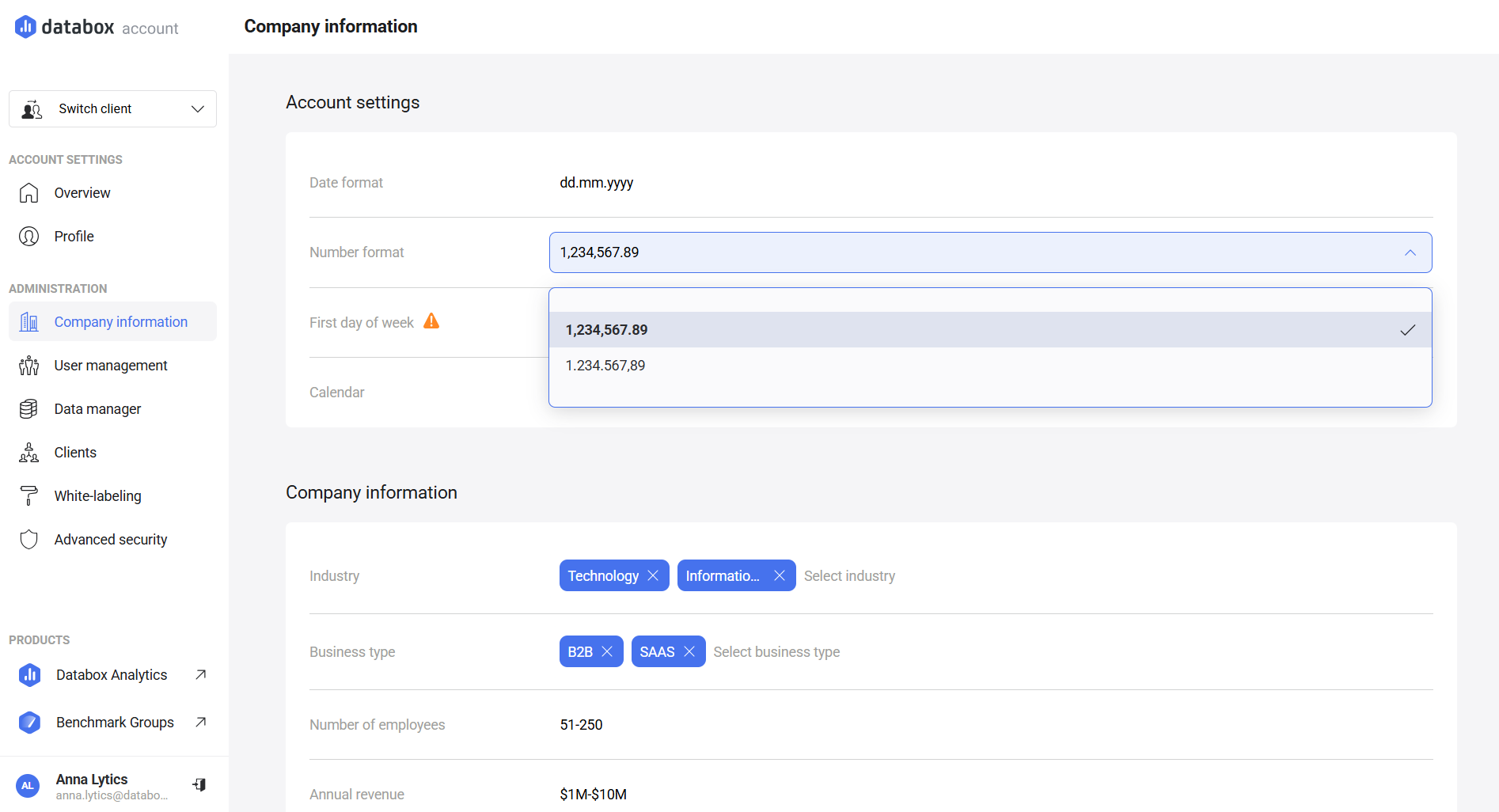Open the Switch client dropdown
1499x812 pixels.
click(x=112, y=108)
